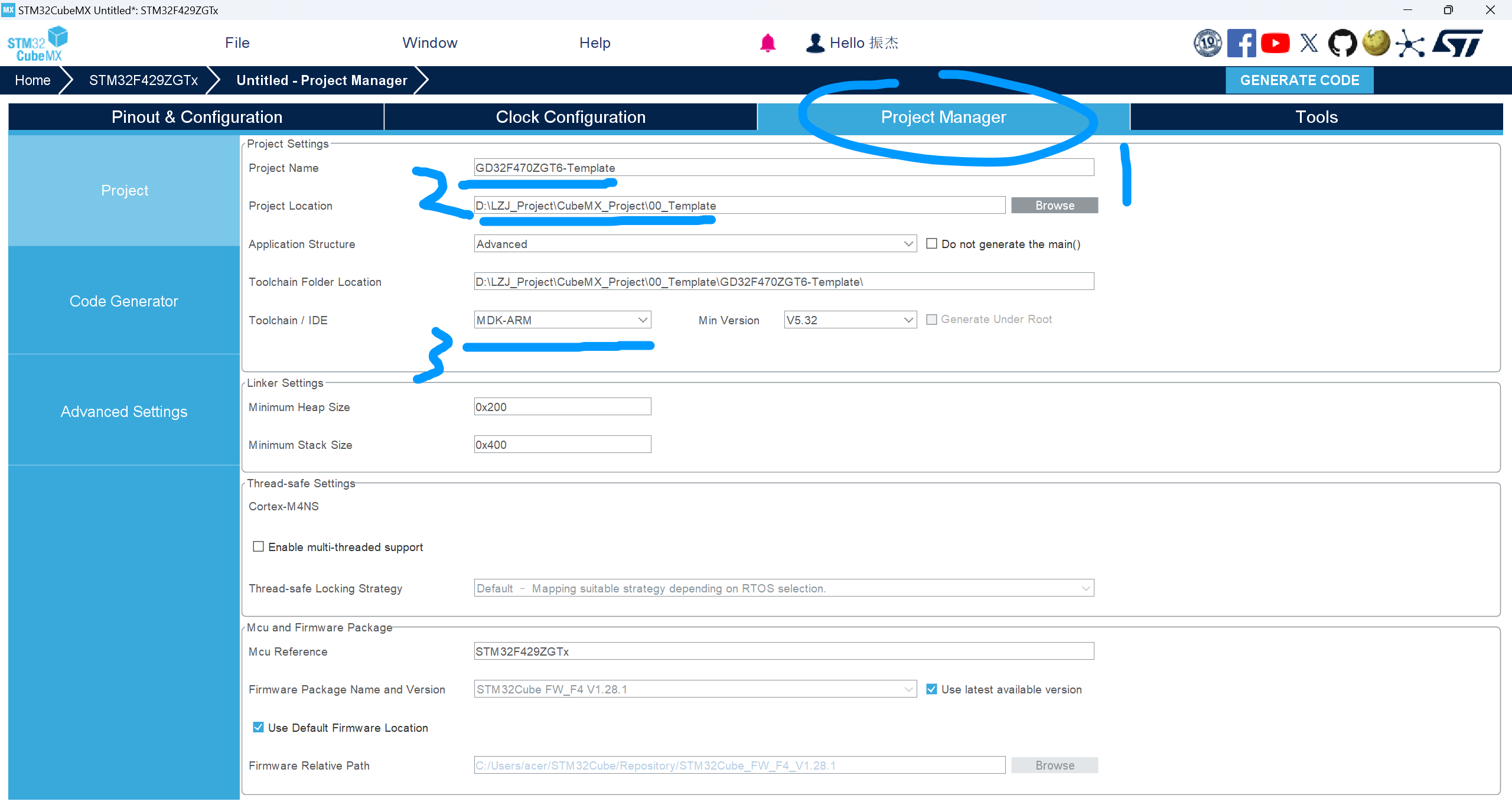Open the Firmware Package Name and Version dropdown
This screenshot has height=808, width=1512.
(695, 689)
